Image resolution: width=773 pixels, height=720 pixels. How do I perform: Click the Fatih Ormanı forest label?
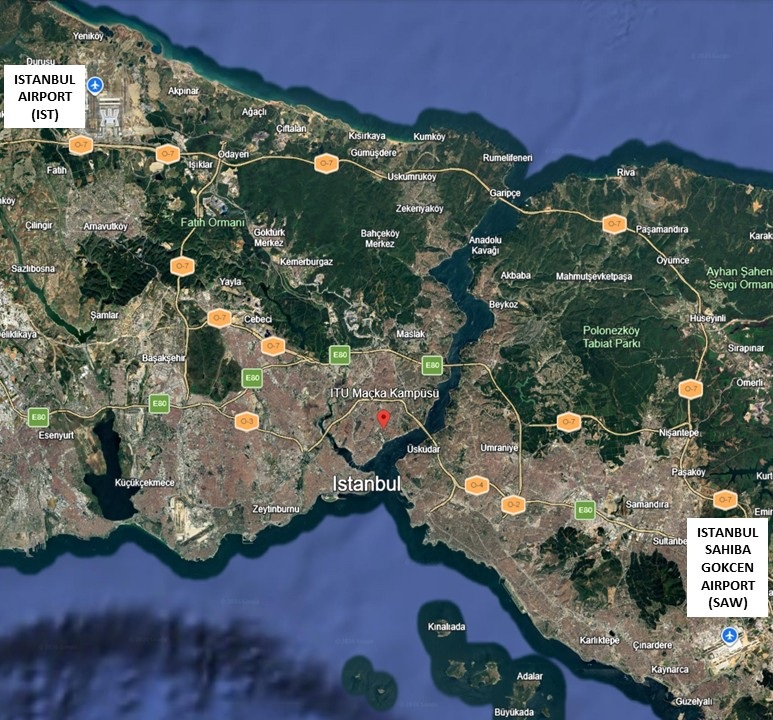(212, 222)
